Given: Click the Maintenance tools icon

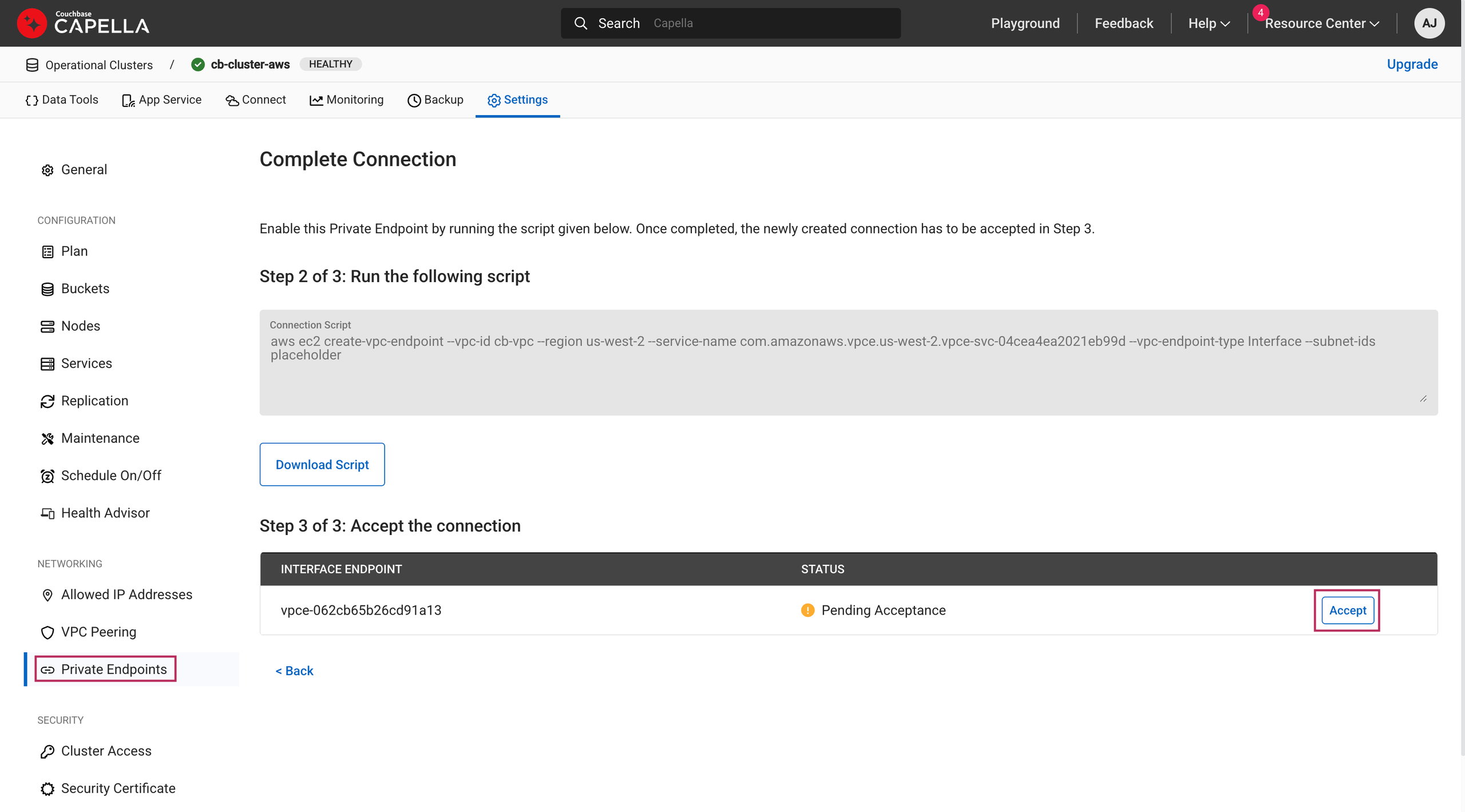Looking at the screenshot, I should click(x=47, y=438).
